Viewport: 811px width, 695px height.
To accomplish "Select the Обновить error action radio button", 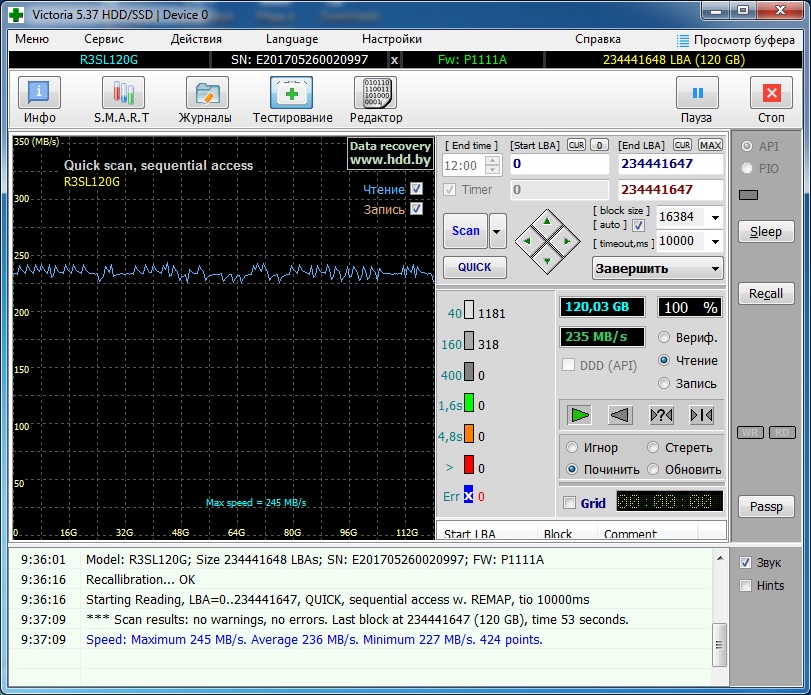I will [x=653, y=470].
